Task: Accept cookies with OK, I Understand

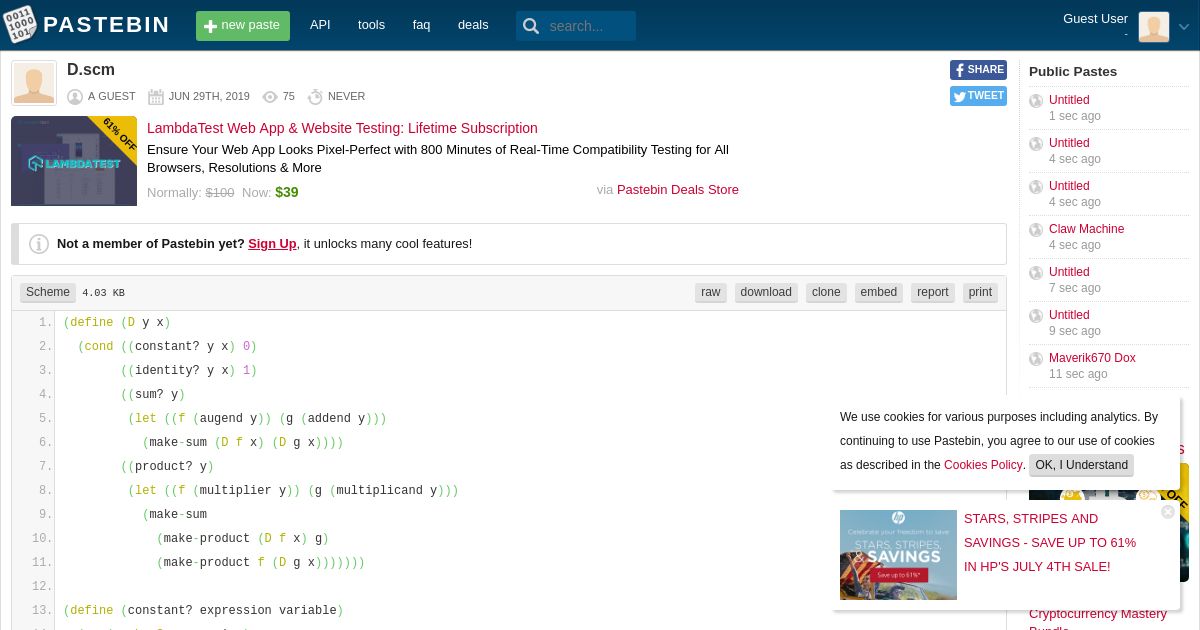Action: 1081,465
